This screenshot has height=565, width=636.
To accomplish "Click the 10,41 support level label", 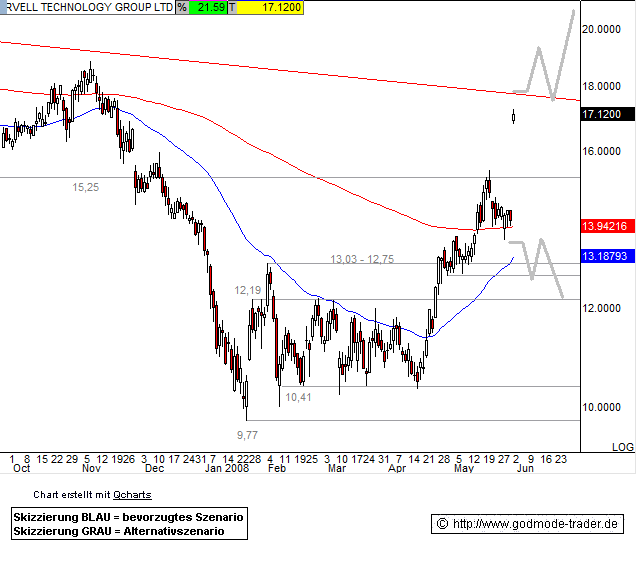I will [298, 397].
